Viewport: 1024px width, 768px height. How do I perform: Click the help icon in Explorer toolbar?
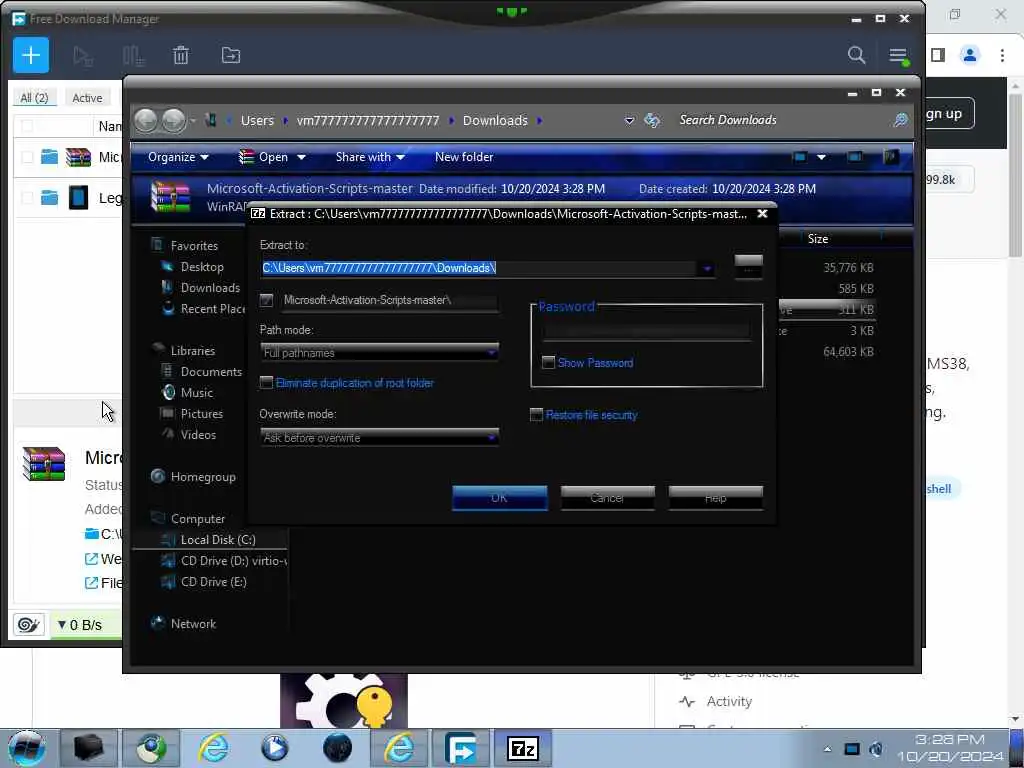click(x=891, y=157)
